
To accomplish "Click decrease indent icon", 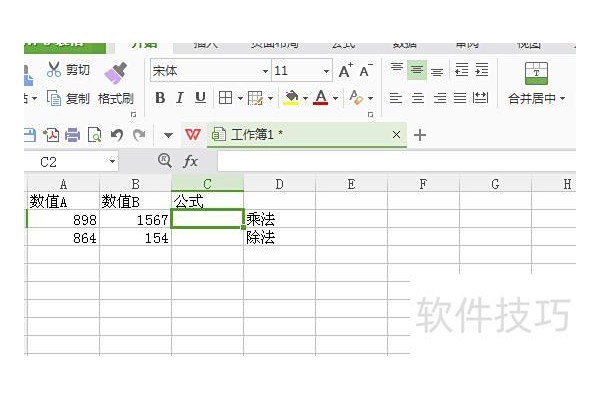I will (461, 70).
